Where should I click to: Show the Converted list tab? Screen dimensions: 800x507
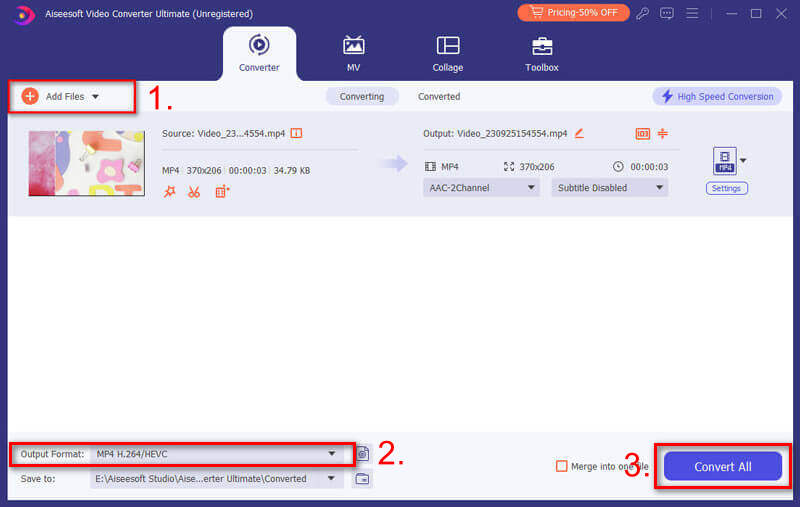[x=439, y=96]
